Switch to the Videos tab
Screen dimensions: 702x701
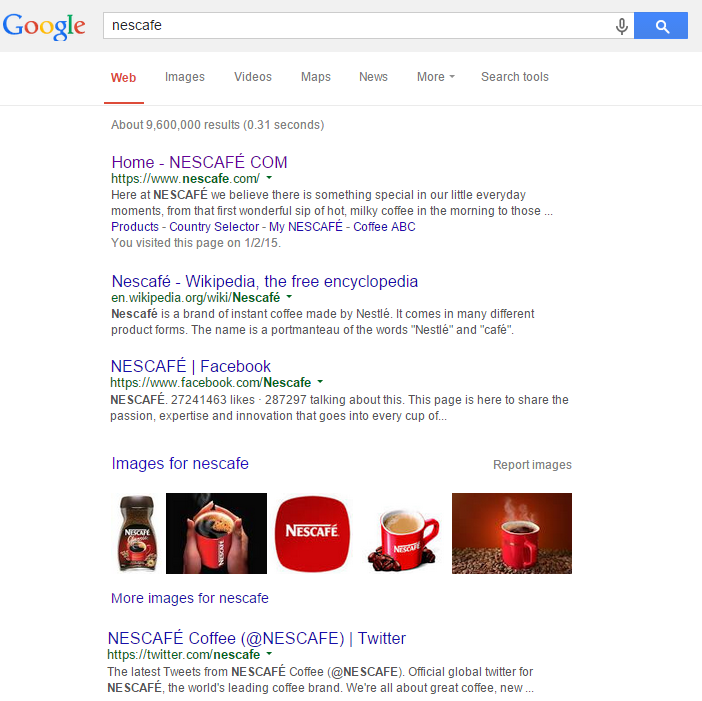(x=253, y=77)
